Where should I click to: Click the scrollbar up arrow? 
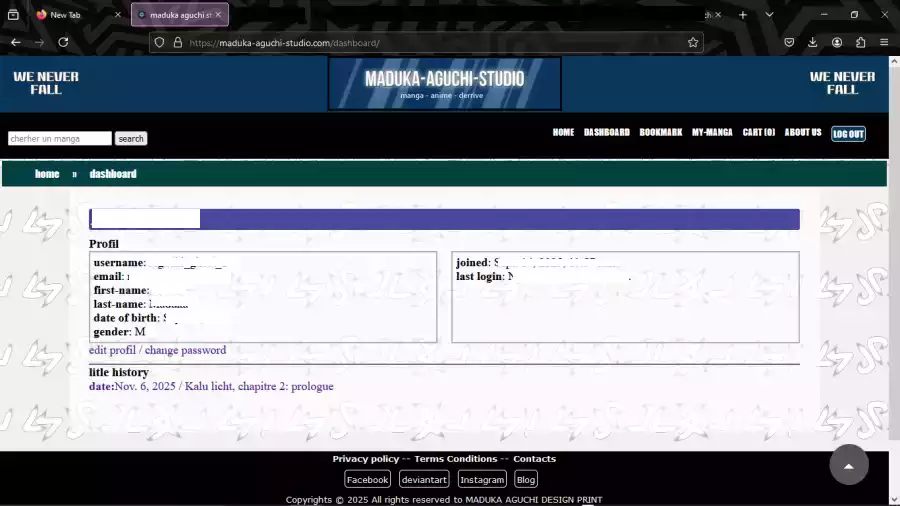894,60
